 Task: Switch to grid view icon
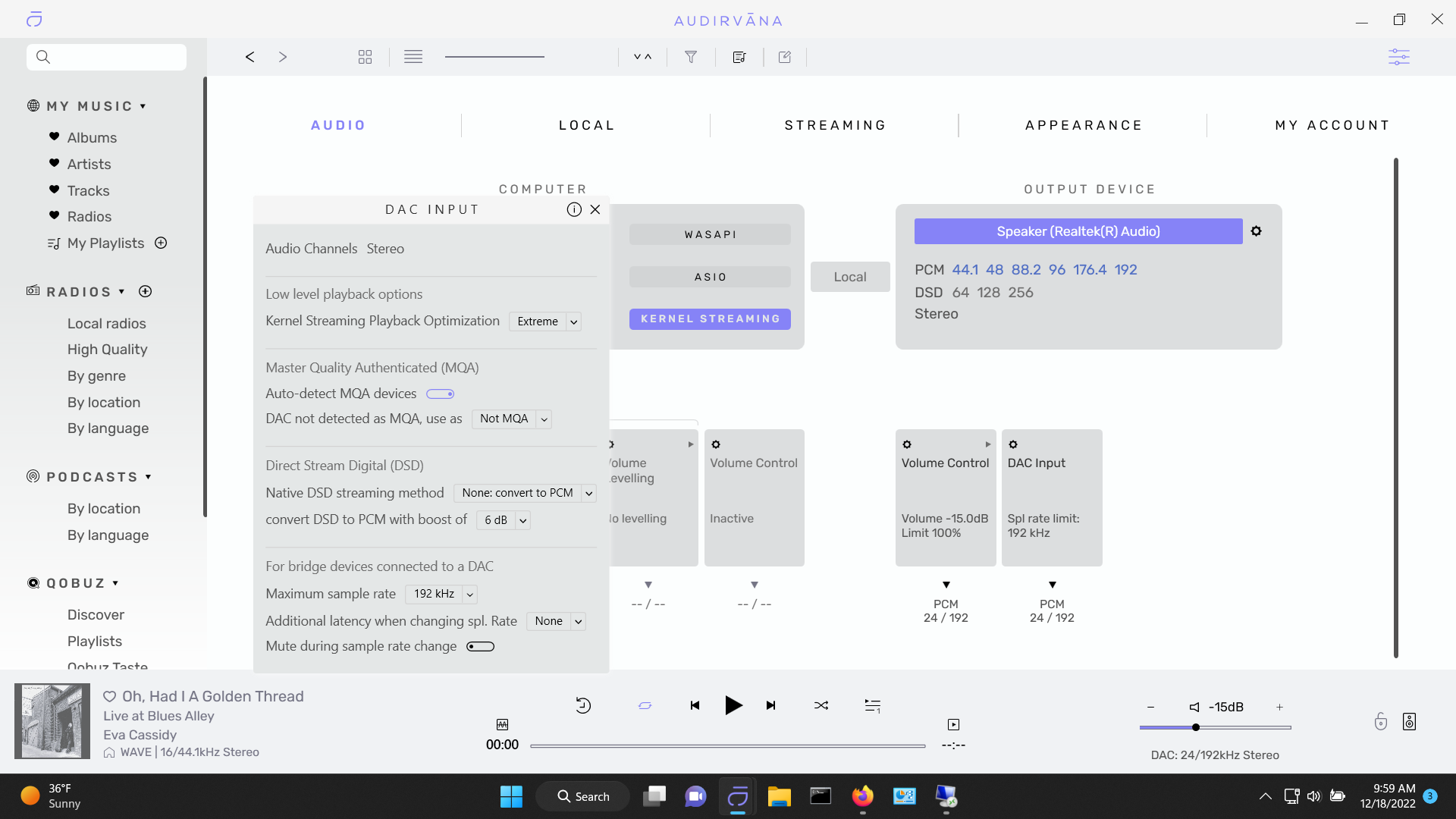365,57
